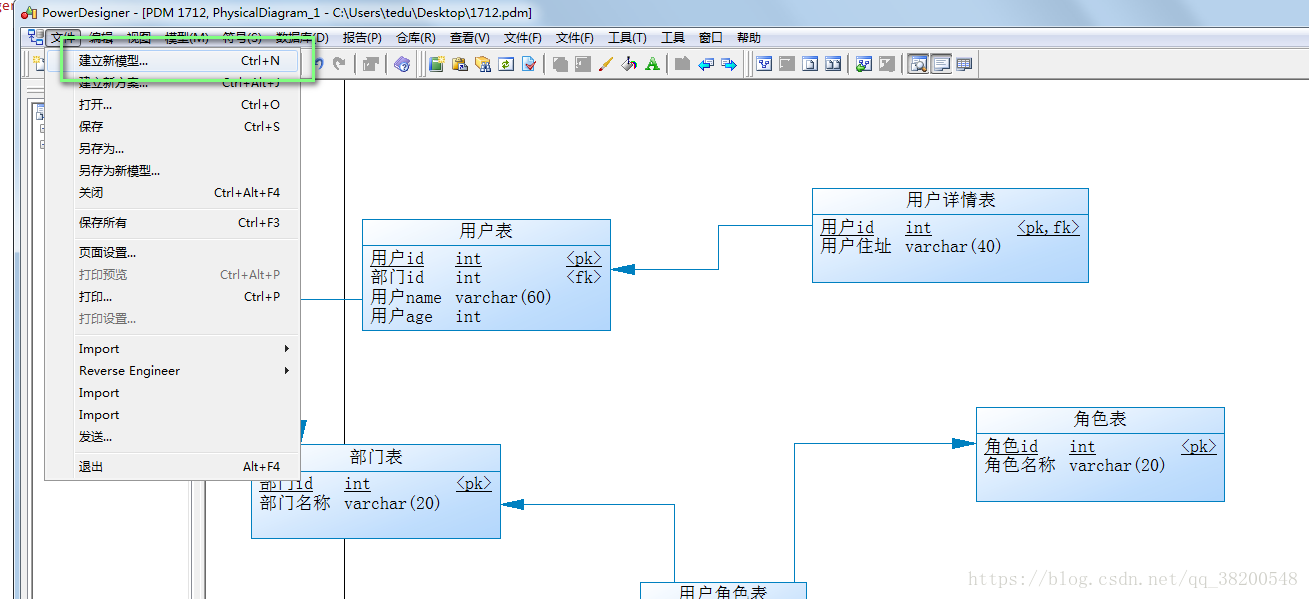Click 建立新模型 in the File menu
The image size is (1309, 599).
click(120, 61)
